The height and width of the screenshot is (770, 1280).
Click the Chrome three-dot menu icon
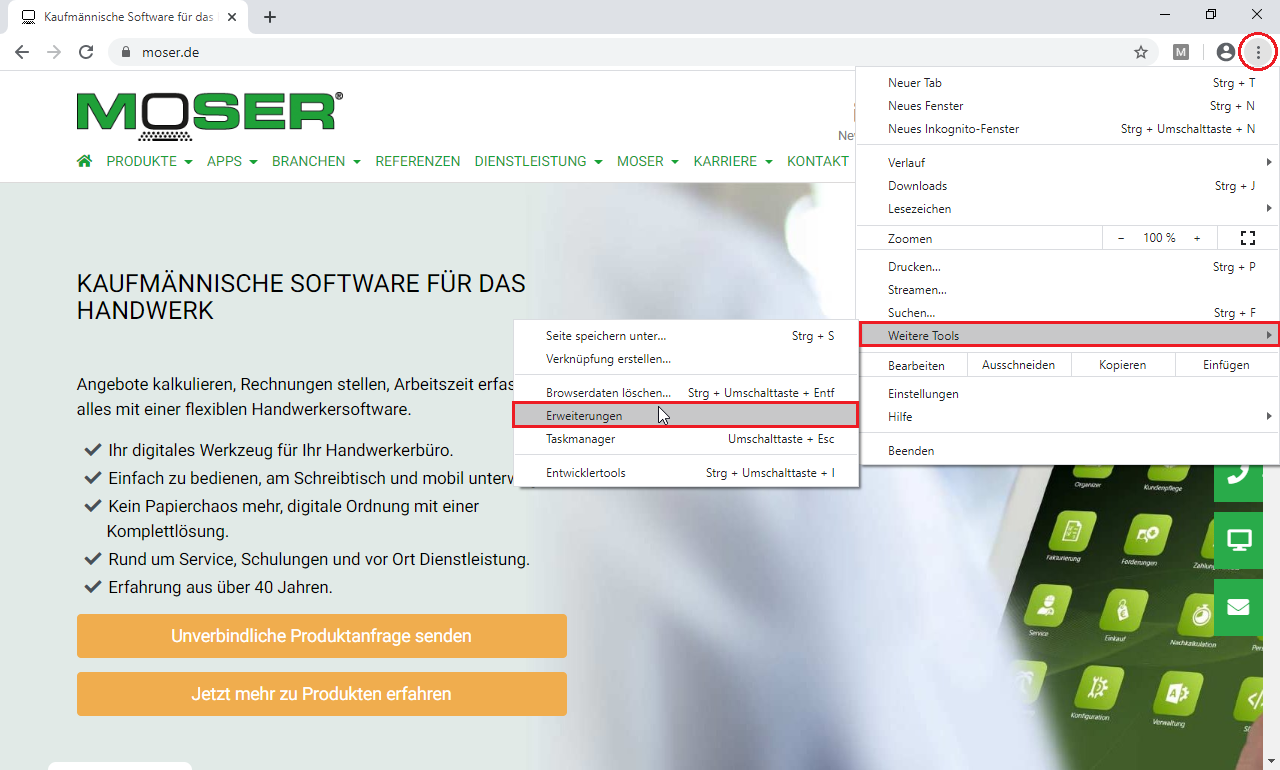click(1258, 52)
